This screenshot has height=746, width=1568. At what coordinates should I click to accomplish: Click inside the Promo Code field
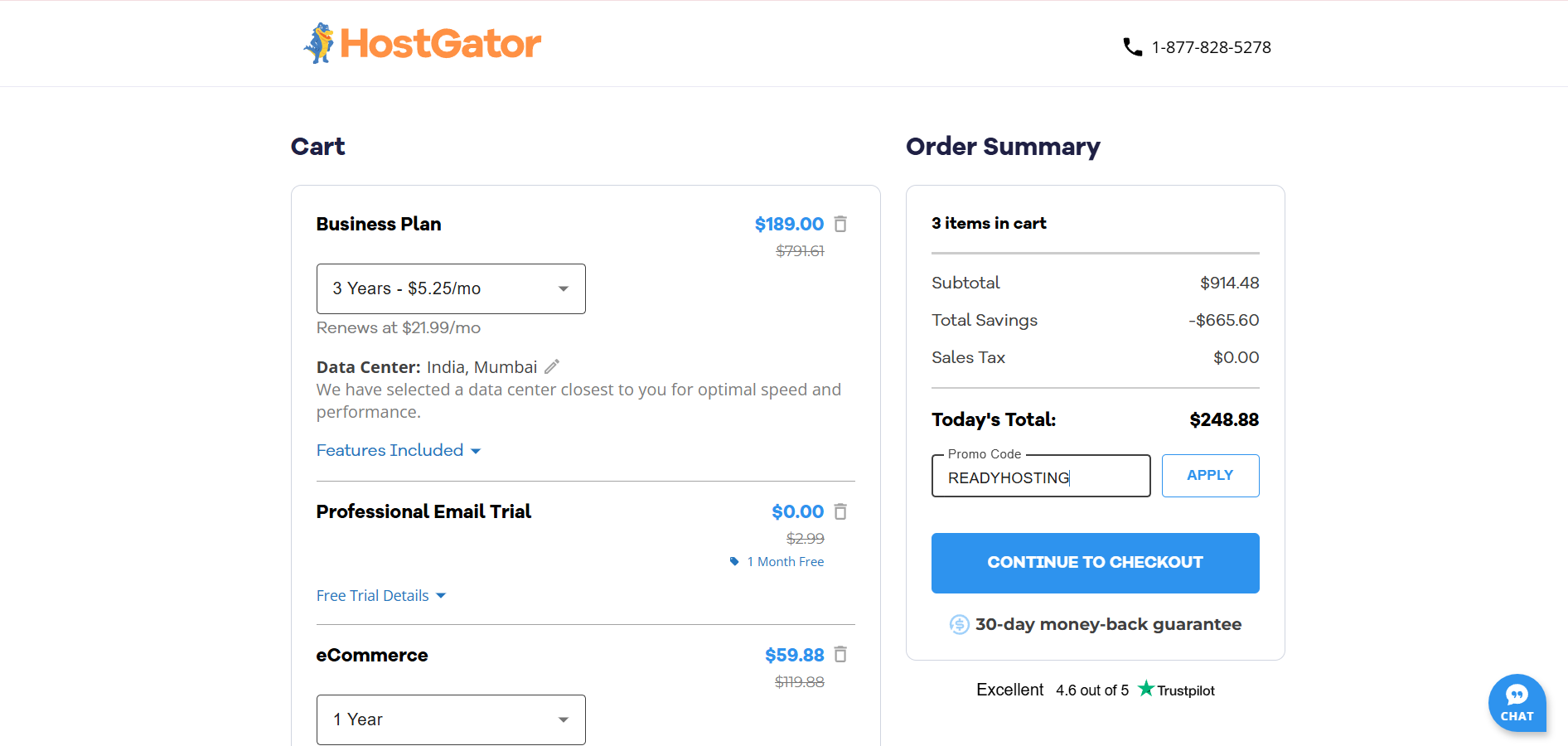pos(1041,477)
